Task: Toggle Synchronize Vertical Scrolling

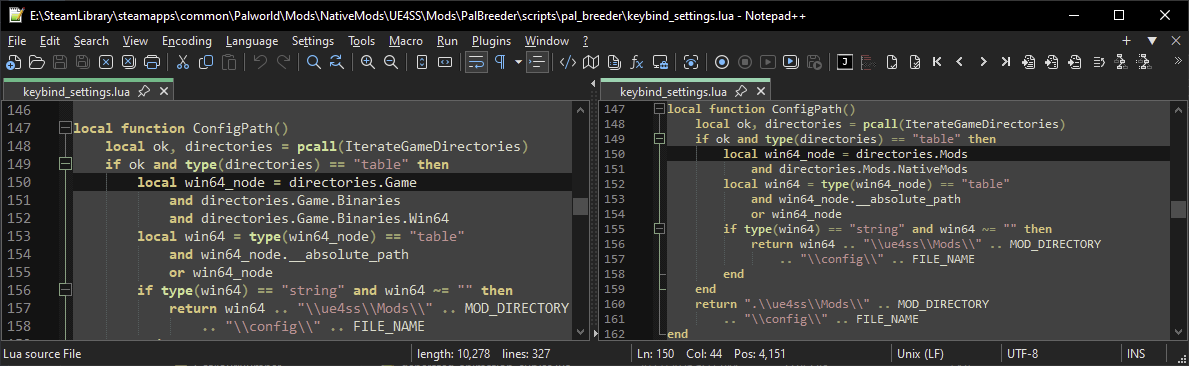Action: 422,62
